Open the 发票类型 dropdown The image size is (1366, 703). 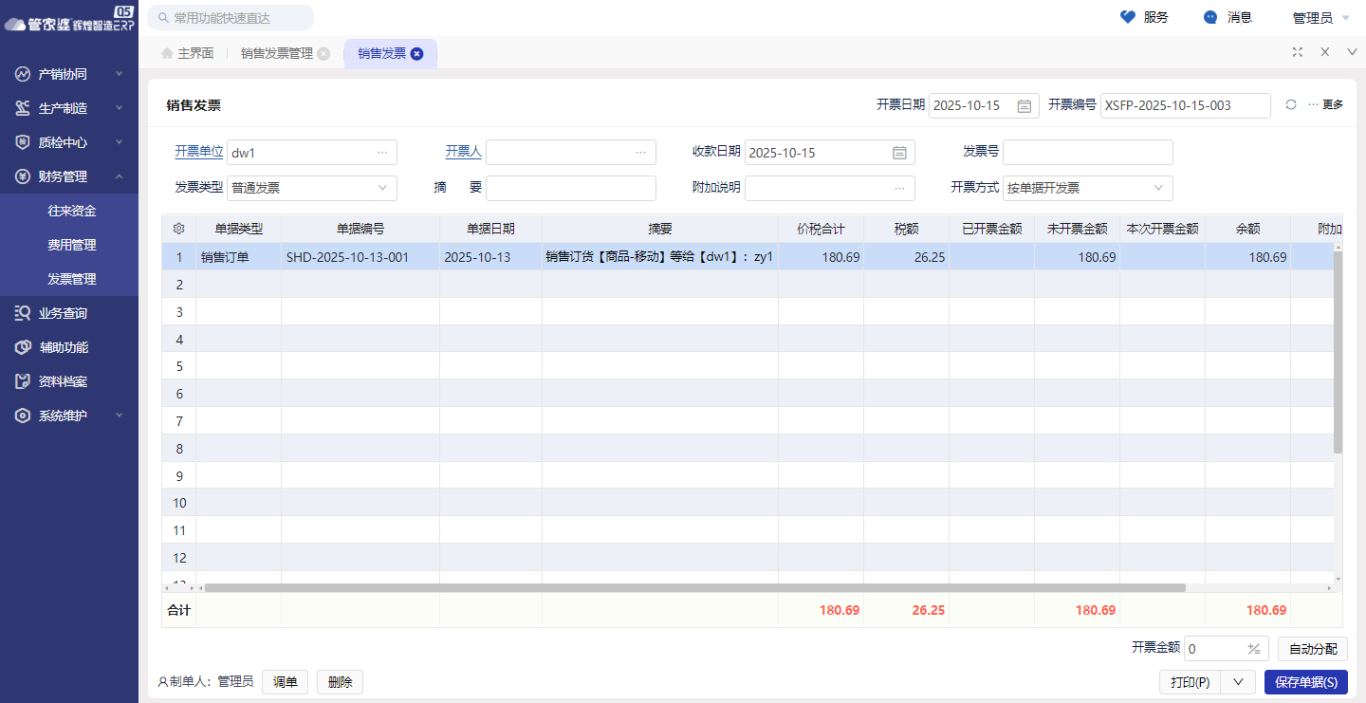coord(383,188)
